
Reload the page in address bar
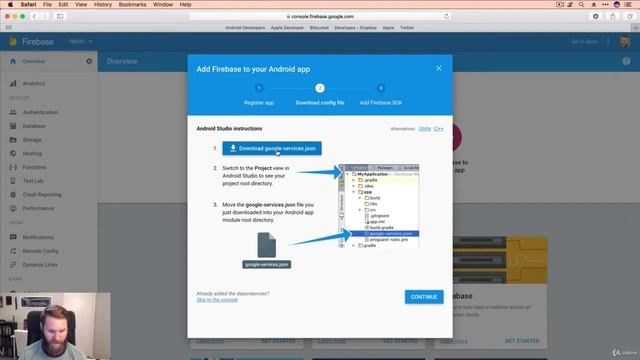coord(446,16)
